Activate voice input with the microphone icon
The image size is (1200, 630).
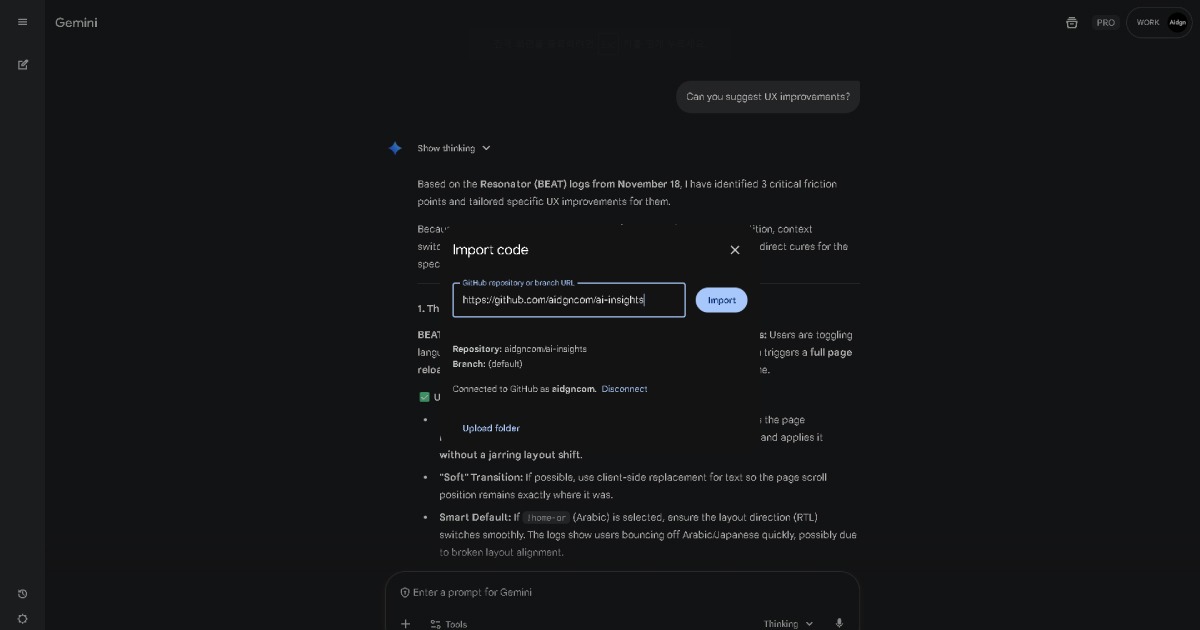coord(839,623)
